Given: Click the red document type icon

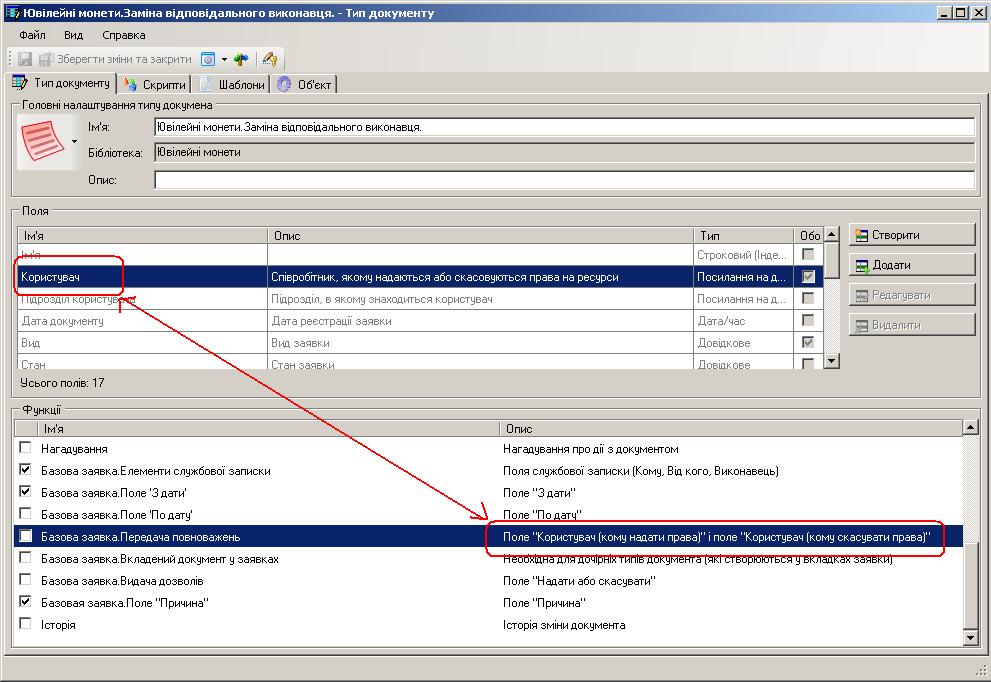Looking at the screenshot, I should (42, 141).
